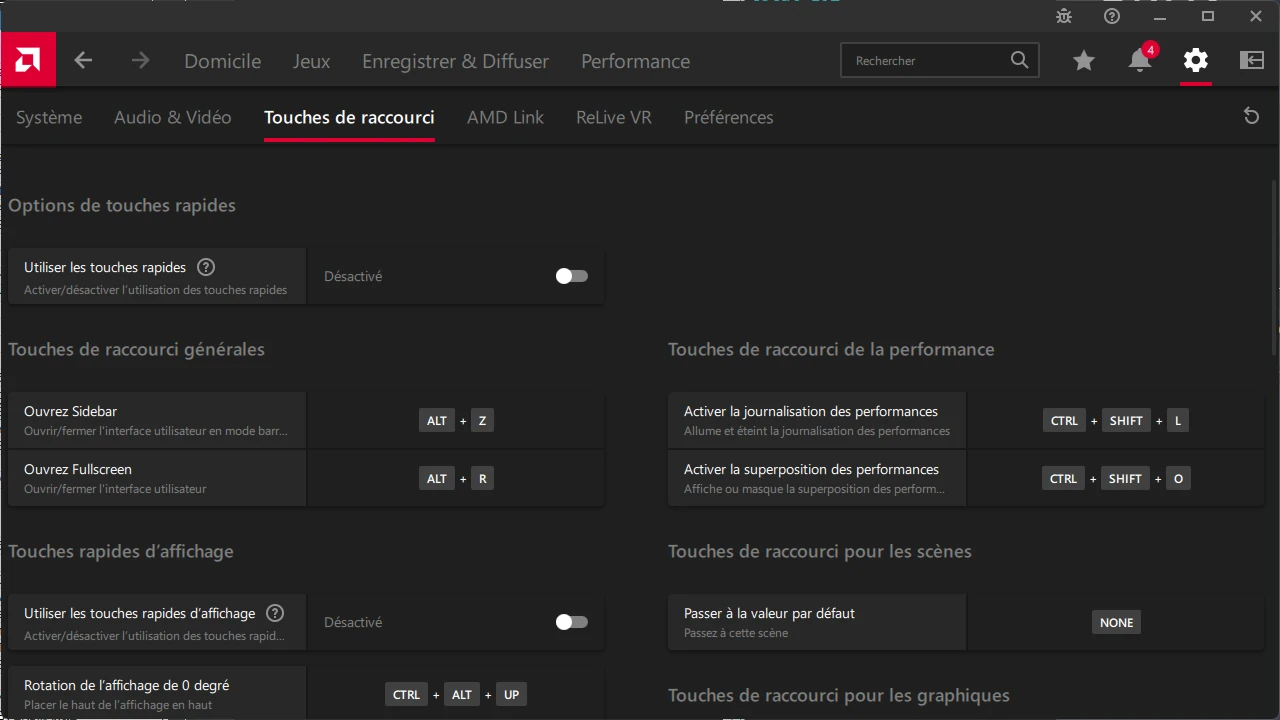
Task: Open the Préférences tab
Action: click(728, 117)
